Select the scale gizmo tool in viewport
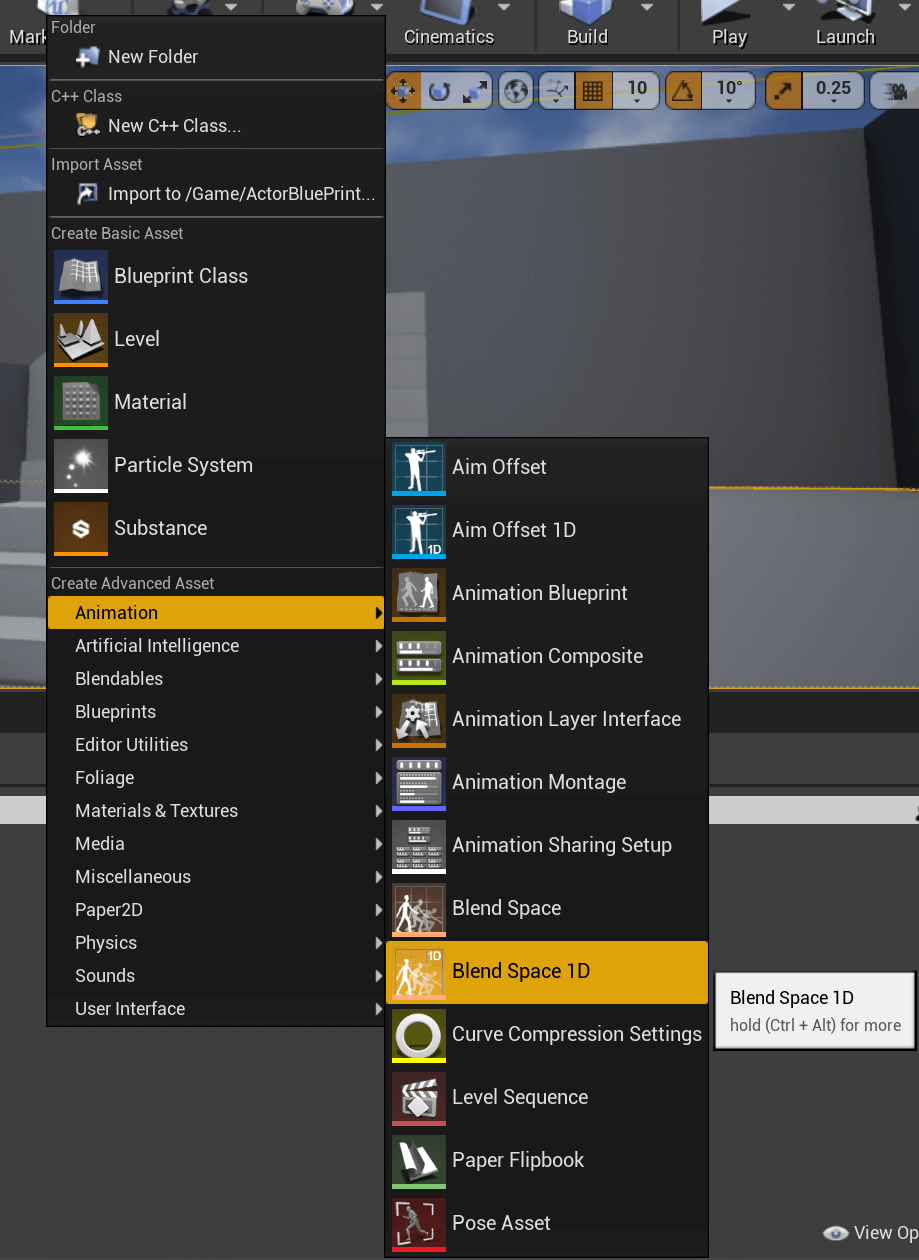 (x=475, y=91)
